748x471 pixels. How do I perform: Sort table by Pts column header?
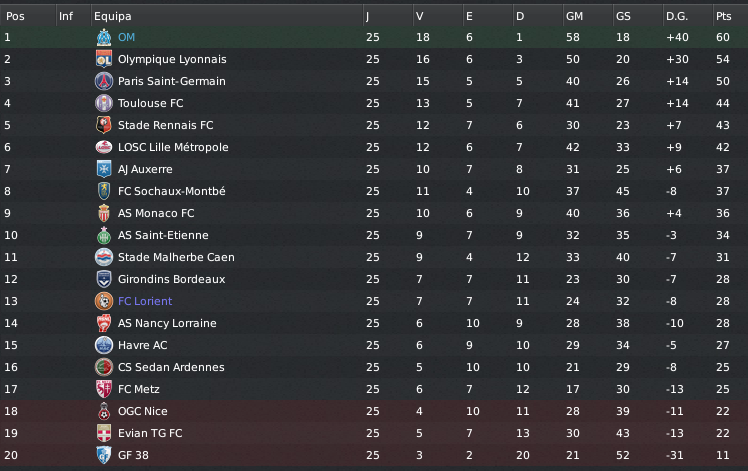coord(723,16)
